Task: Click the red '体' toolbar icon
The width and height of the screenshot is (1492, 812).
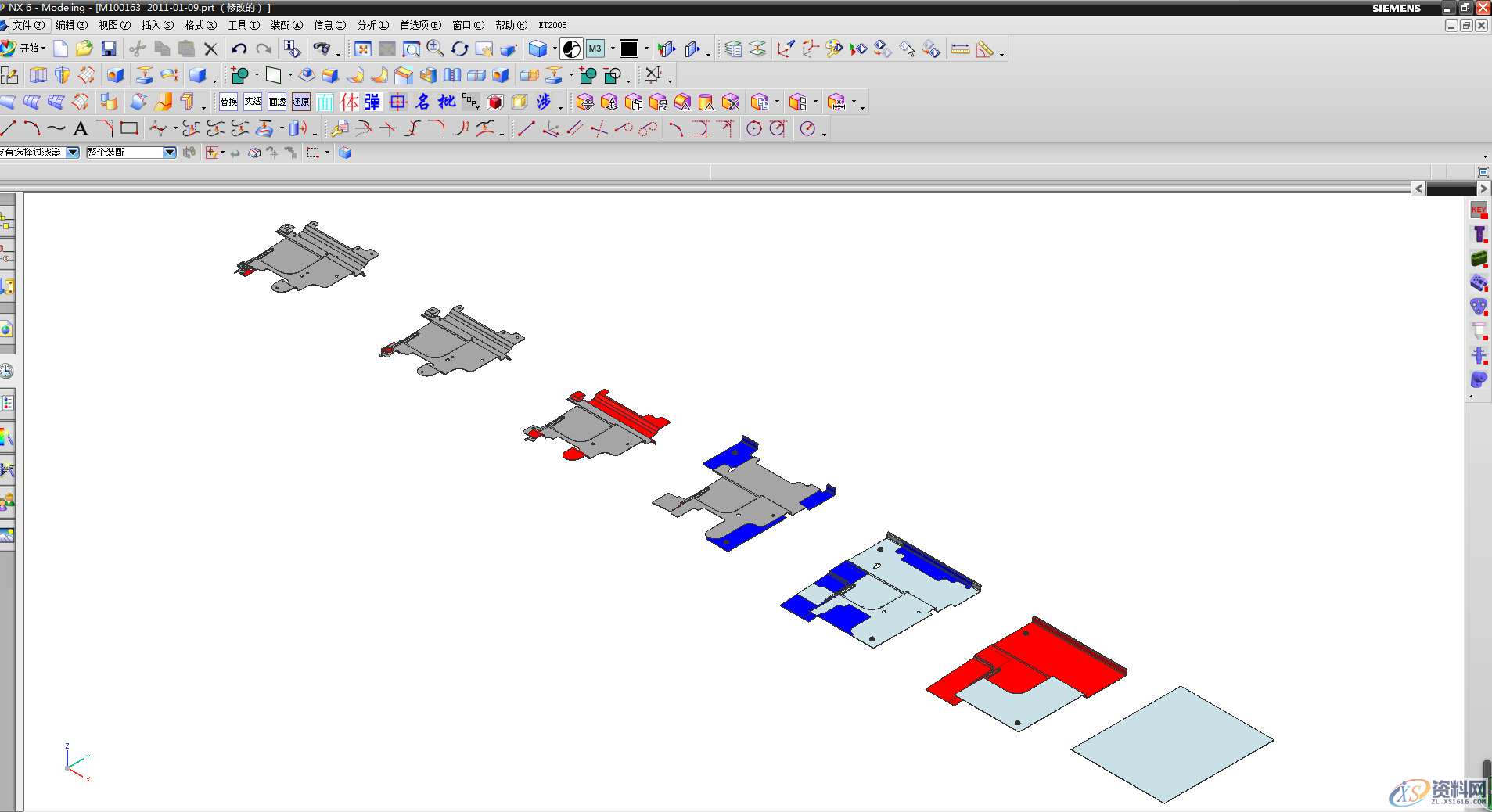Action: (x=349, y=102)
